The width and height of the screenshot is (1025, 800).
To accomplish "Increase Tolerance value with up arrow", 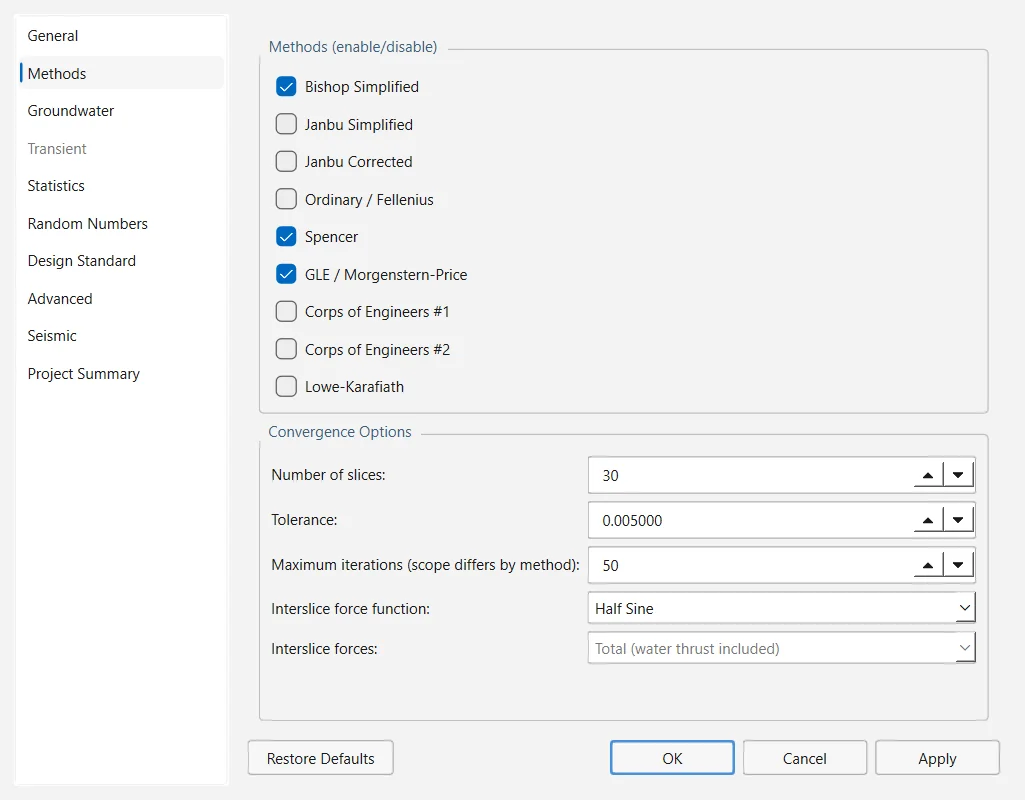I will click(x=928, y=520).
